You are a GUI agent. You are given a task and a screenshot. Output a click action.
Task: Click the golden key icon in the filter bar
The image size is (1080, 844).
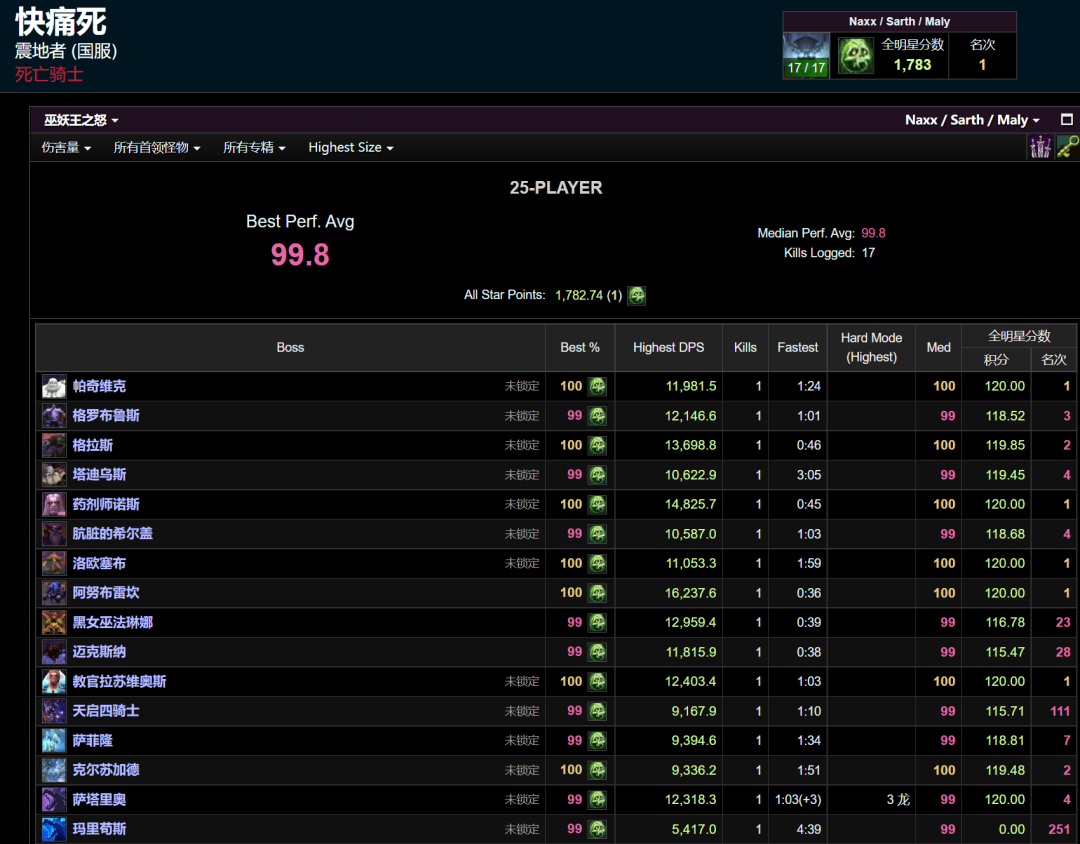click(x=1067, y=147)
